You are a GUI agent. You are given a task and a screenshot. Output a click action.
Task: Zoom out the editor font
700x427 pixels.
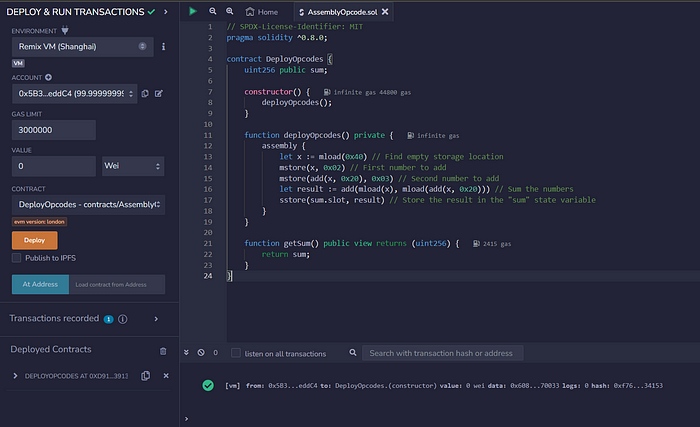(x=213, y=11)
